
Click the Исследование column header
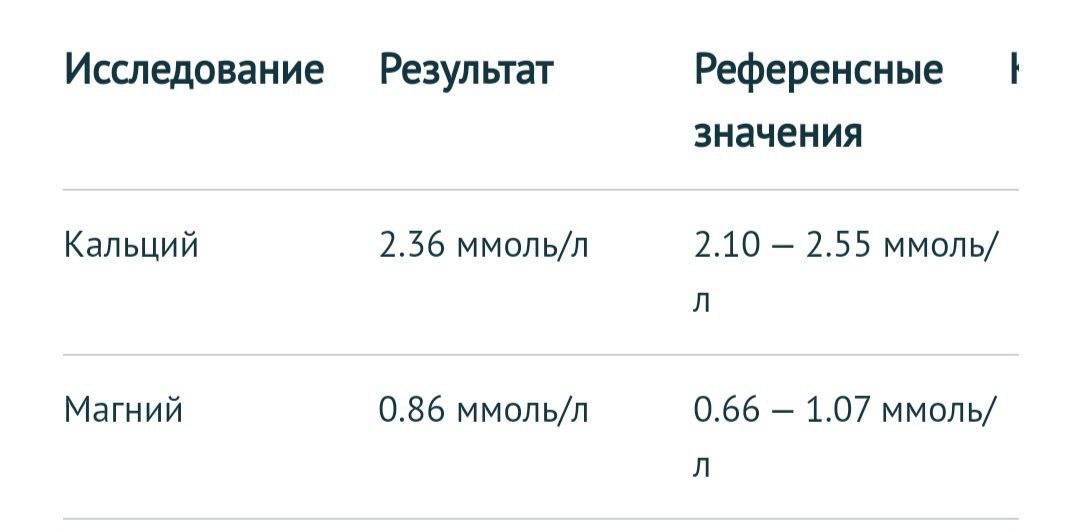click(x=194, y=70)
